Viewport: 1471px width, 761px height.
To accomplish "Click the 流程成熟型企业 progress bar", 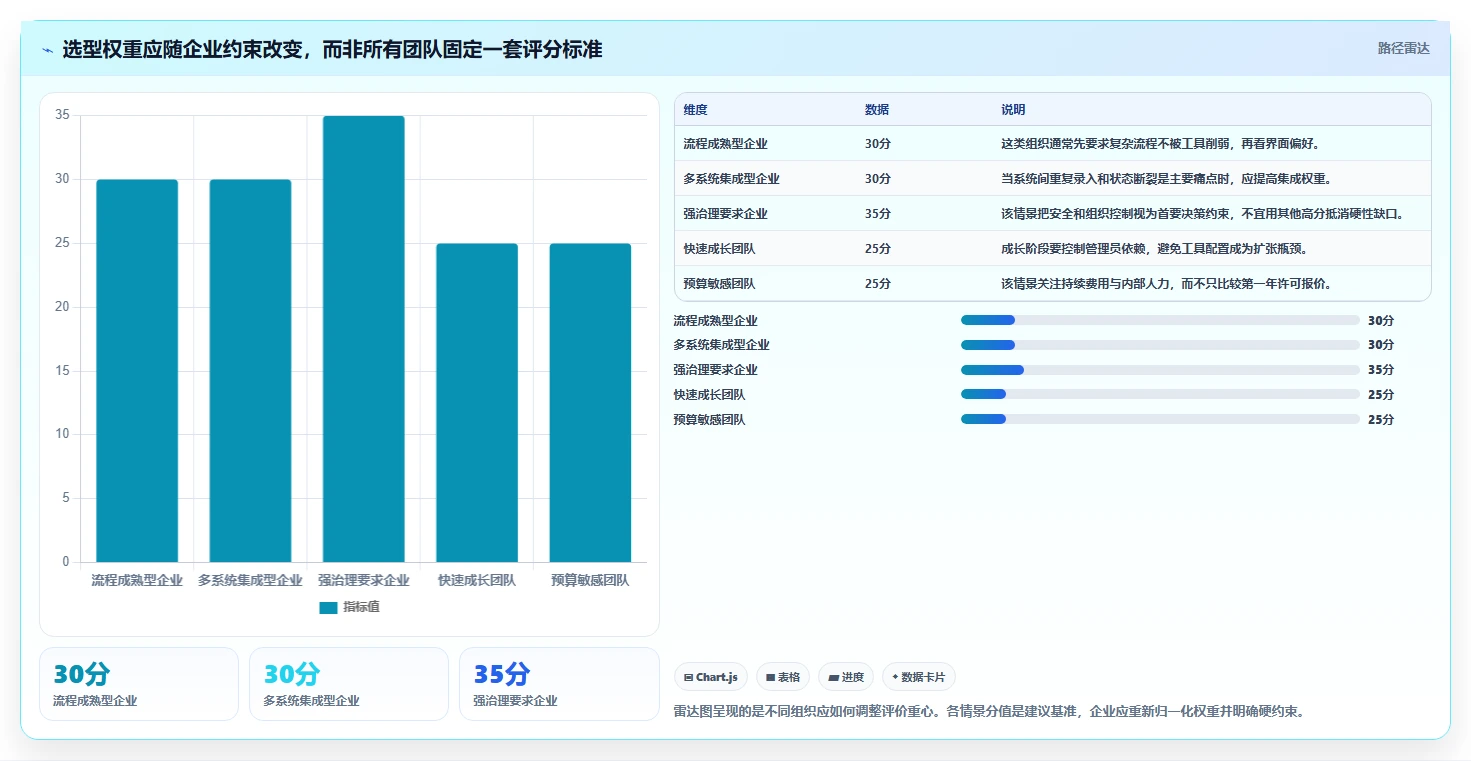I will pos(1160,320).
